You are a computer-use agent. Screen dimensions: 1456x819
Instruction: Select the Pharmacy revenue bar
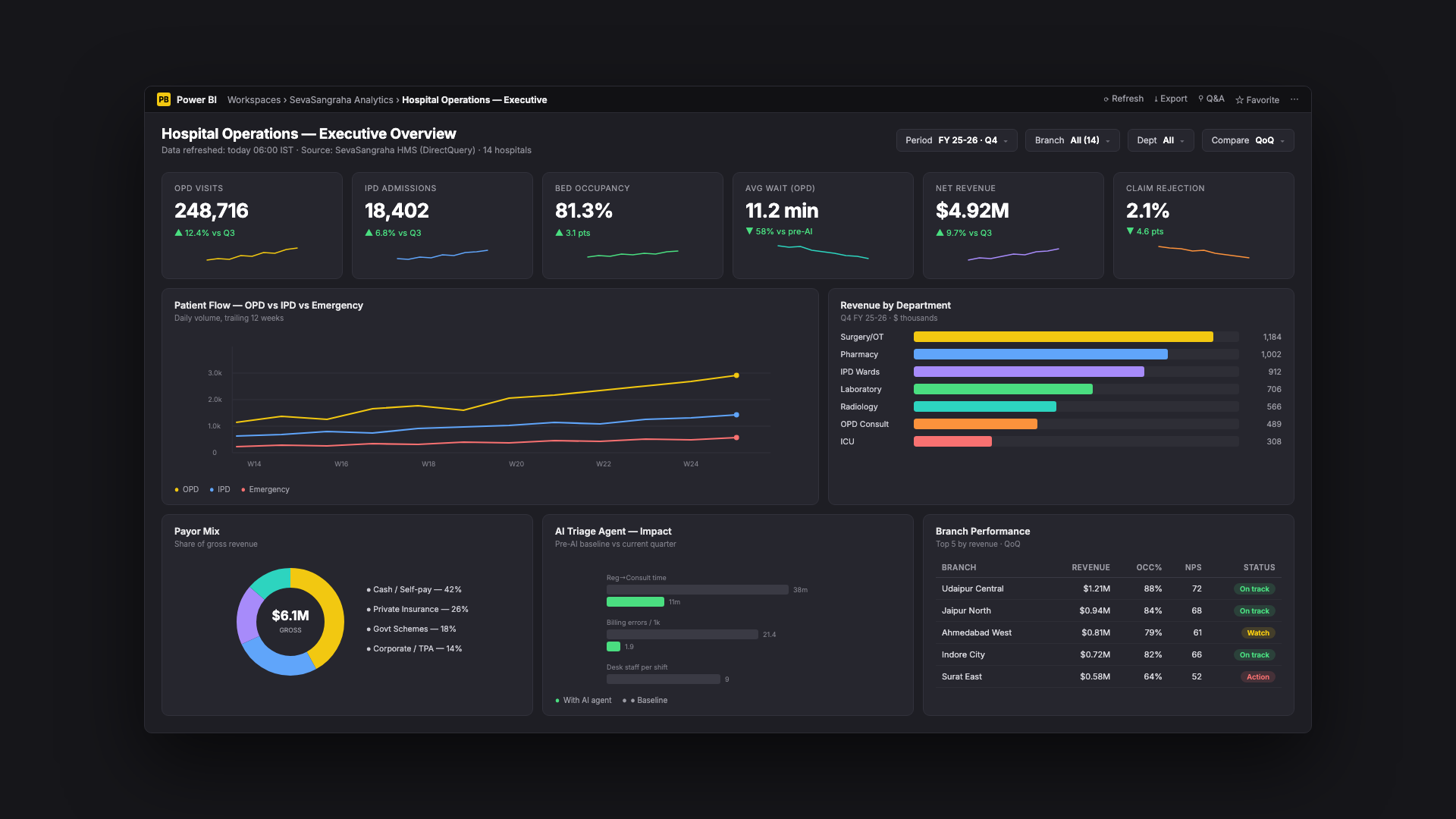pos(1040,354)
